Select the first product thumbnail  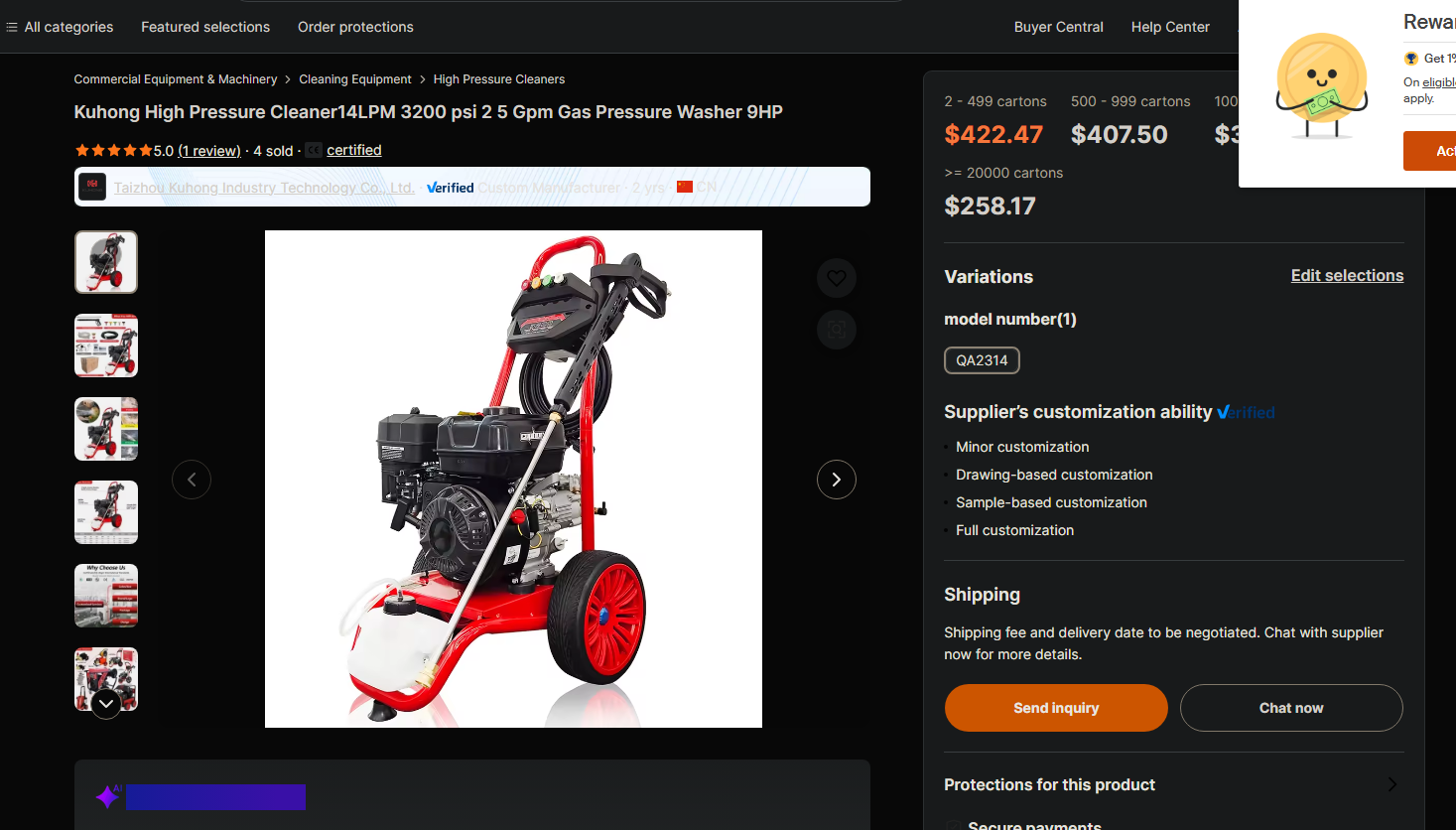tap(106, 262)
